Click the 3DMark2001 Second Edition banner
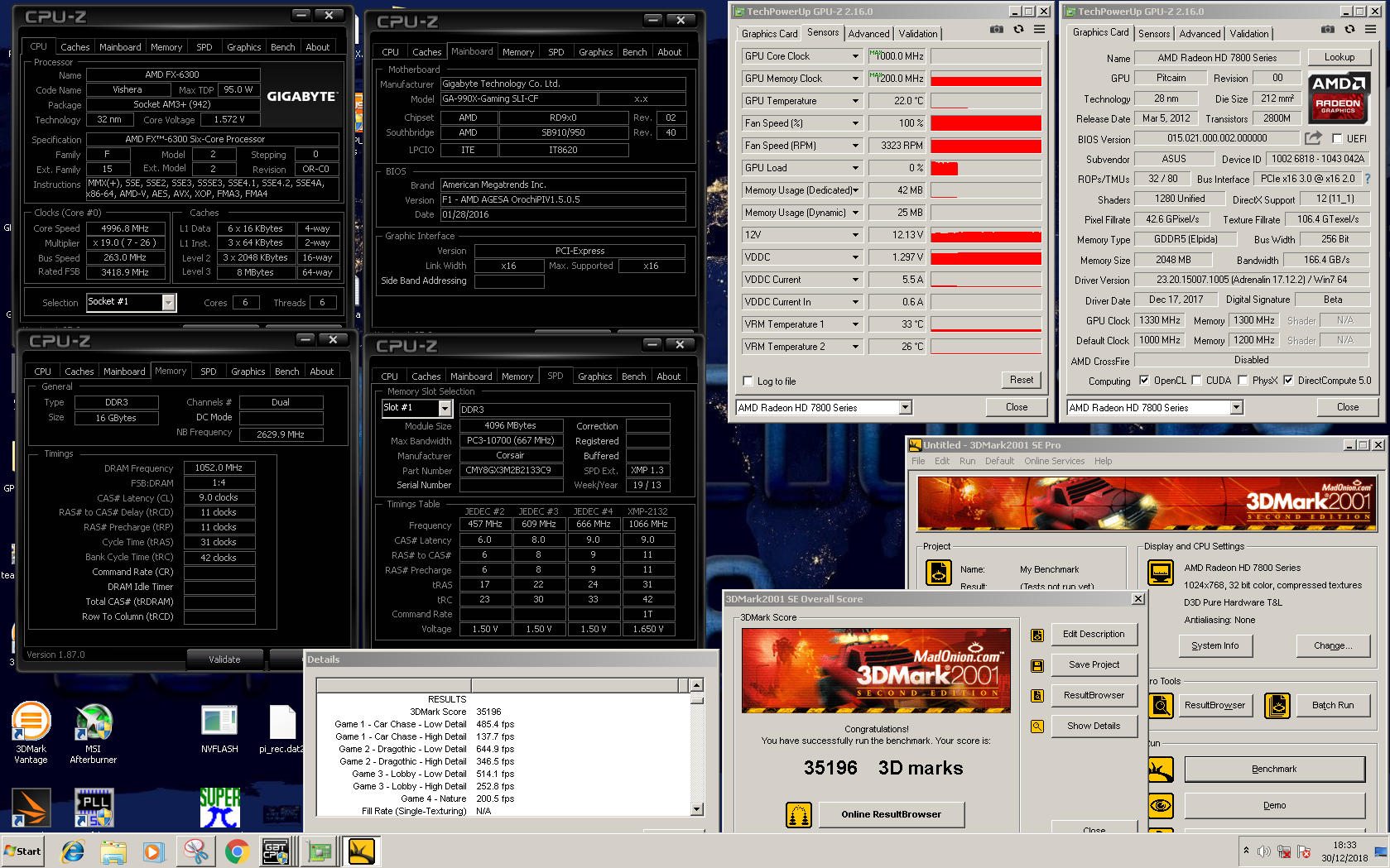 (1146, 502)
